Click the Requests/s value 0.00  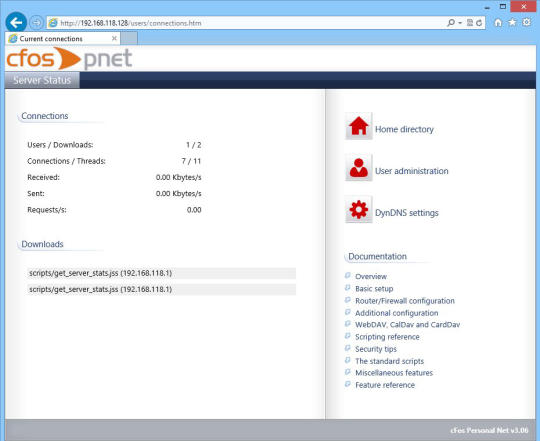[194, 210]
